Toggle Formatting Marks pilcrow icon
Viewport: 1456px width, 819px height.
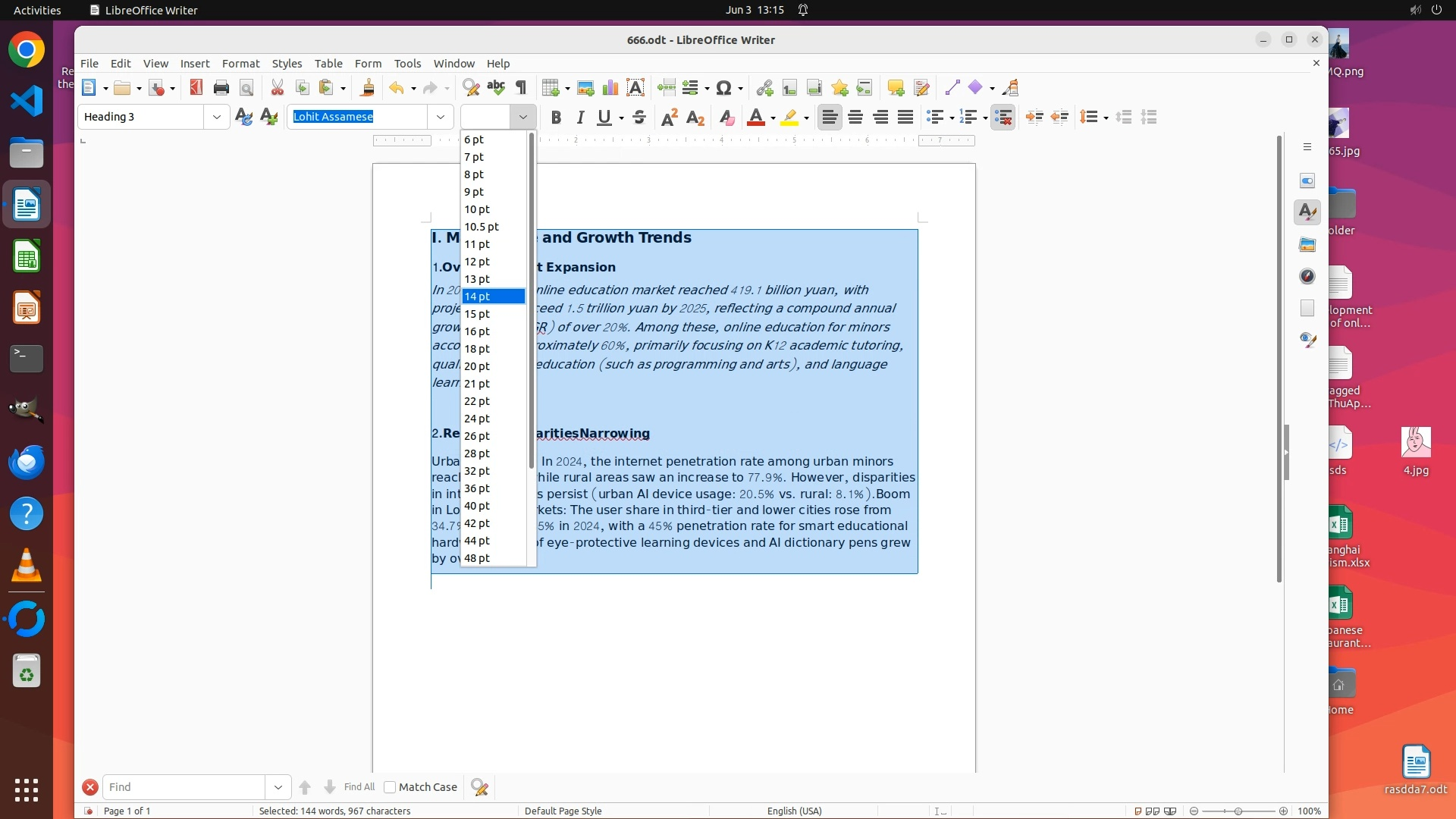(521, 88)
